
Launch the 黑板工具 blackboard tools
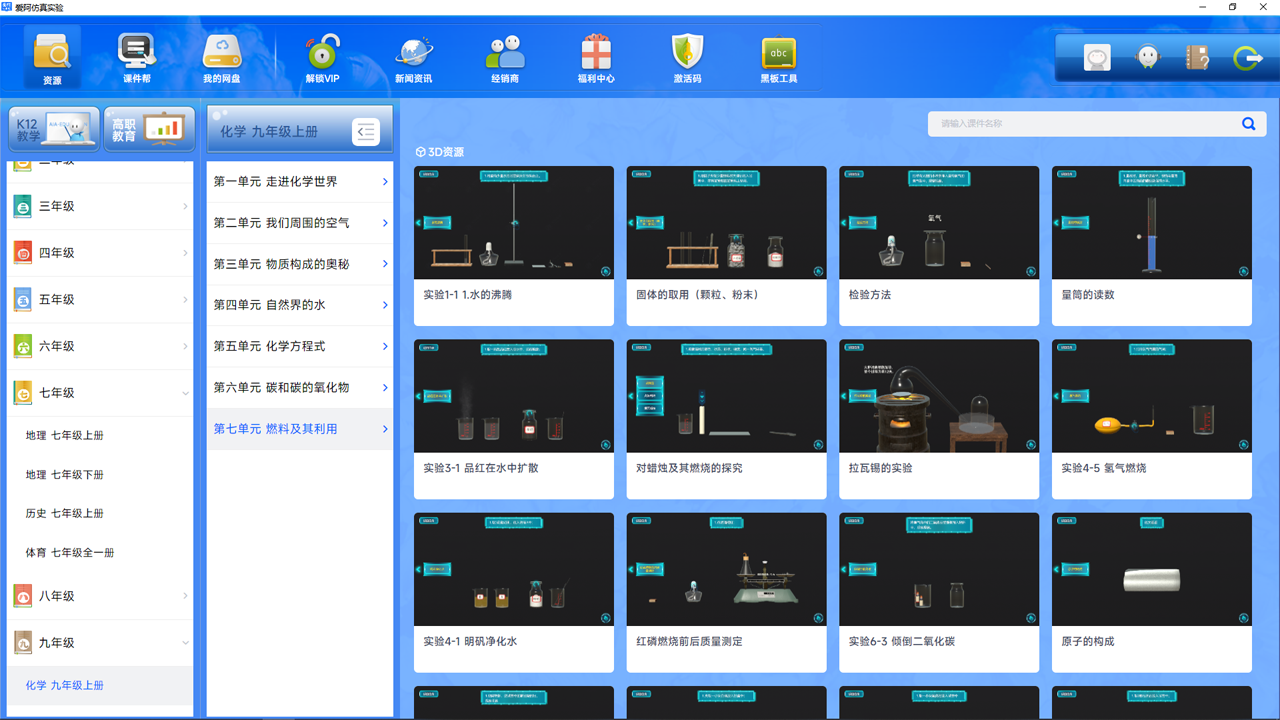[x=778, y=57]
